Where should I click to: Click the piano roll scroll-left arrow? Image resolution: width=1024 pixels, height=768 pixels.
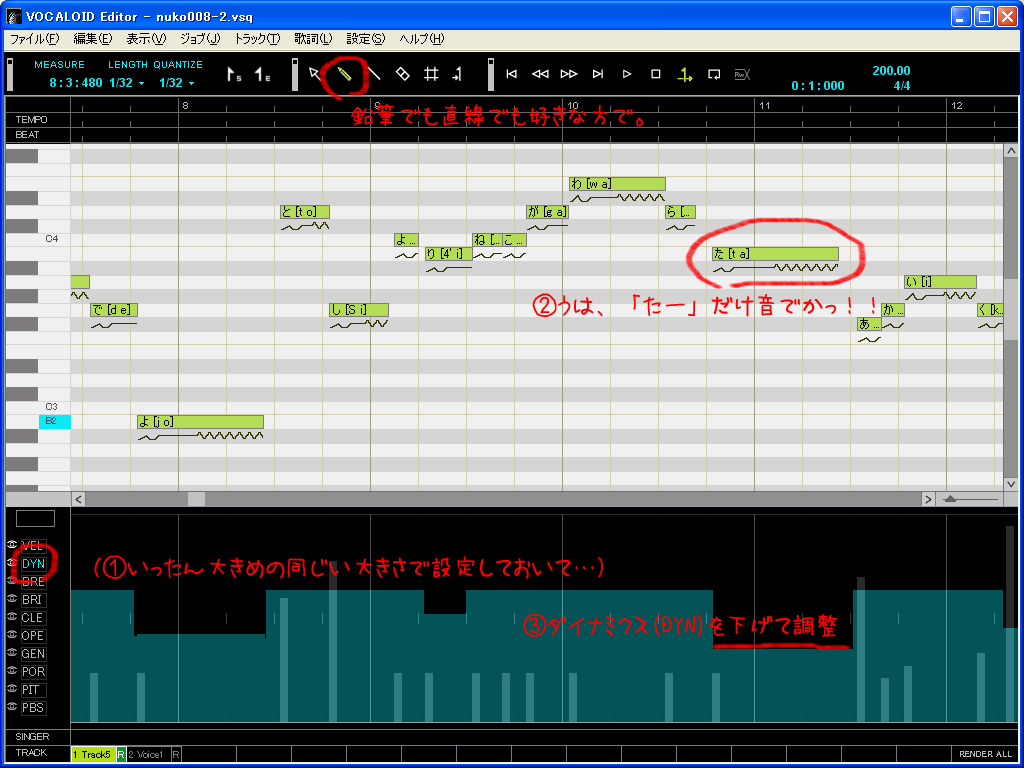78,499
